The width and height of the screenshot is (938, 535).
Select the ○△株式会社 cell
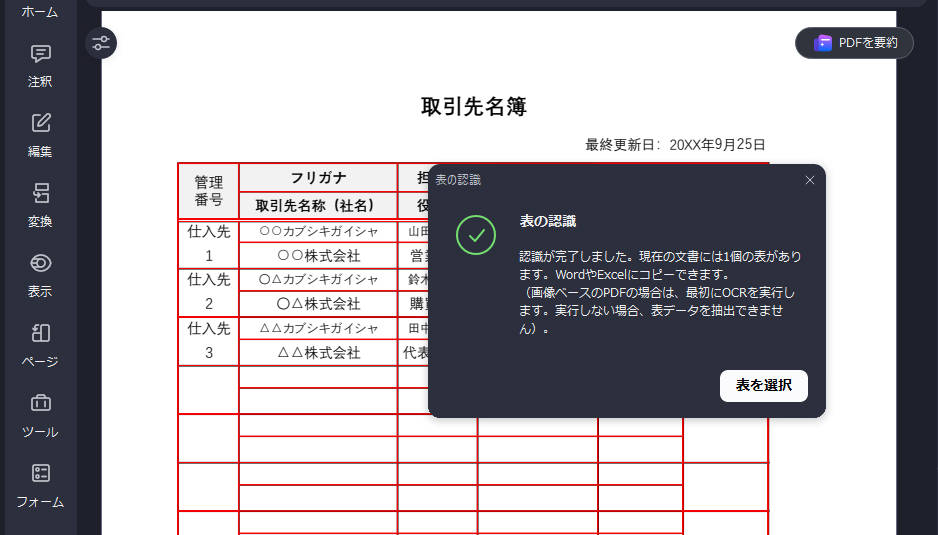[x=318, y=304]
